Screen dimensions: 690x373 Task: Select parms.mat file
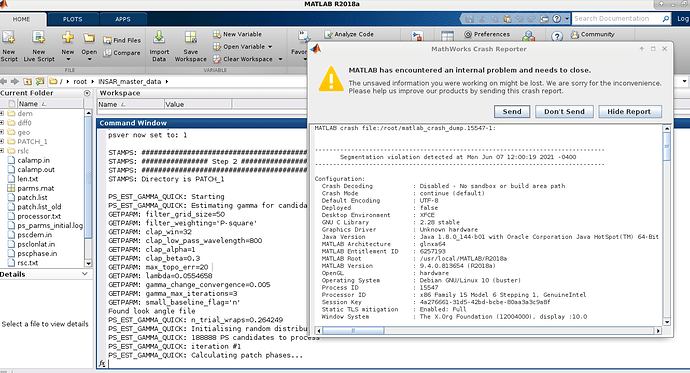[31, 188]
